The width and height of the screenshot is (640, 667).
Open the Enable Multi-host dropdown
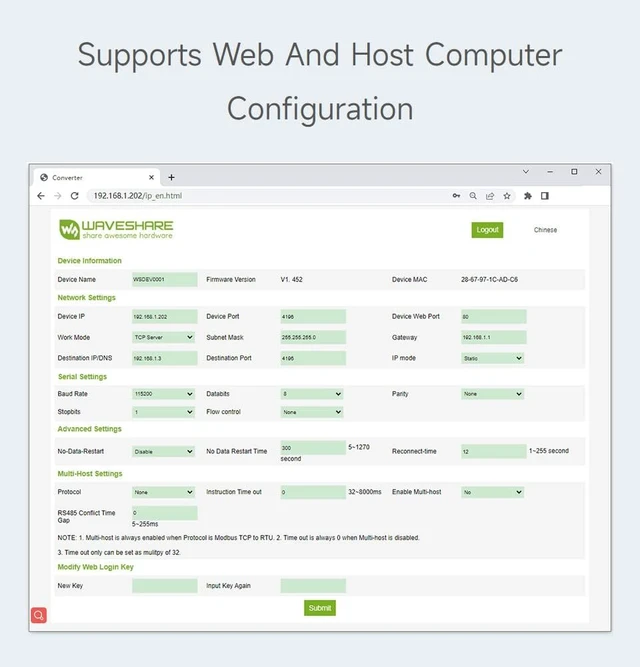click(492, 492)
